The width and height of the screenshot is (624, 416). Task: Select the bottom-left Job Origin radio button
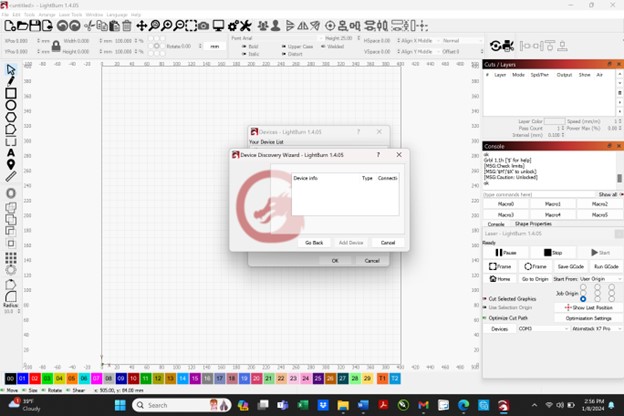583,299
